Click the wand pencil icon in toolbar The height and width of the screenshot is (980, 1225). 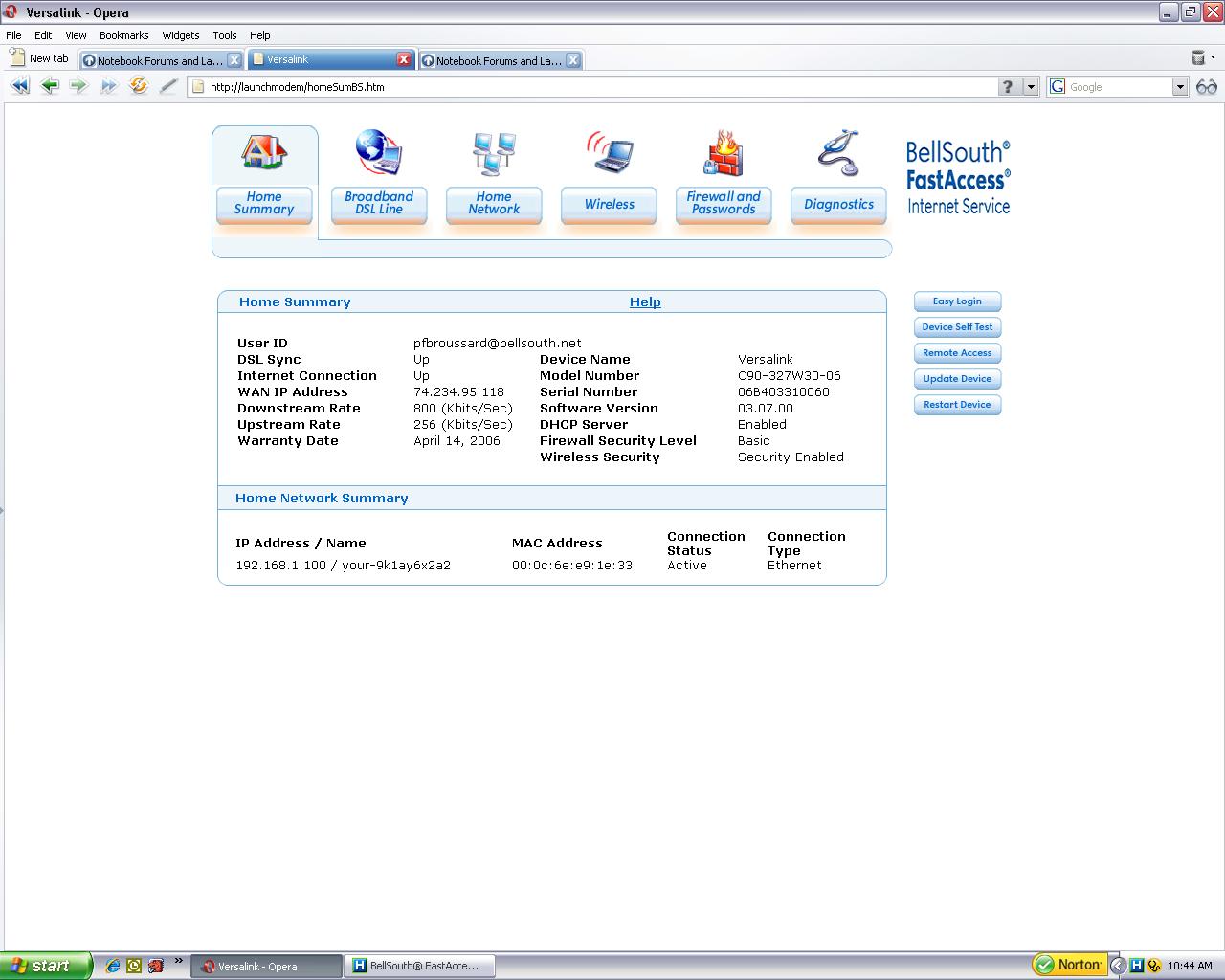168,86
